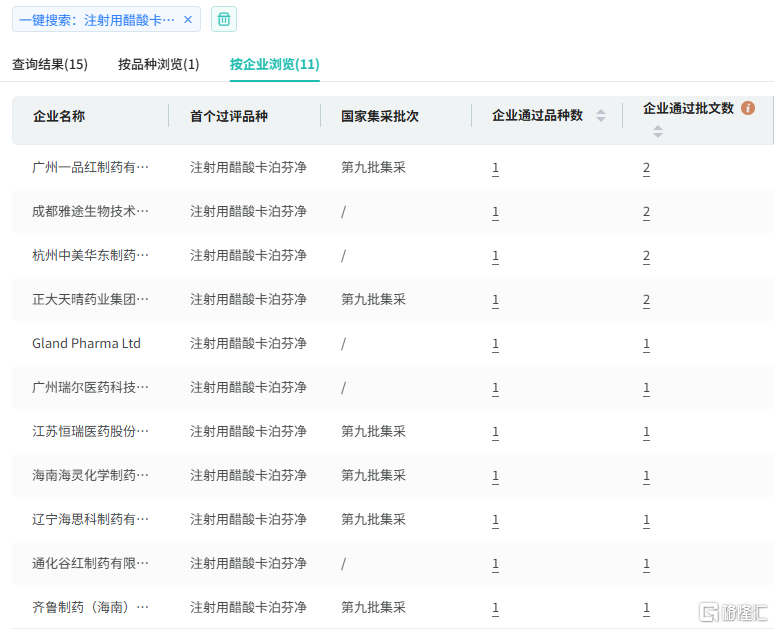Select company 广州瑞尔医药科技…
774x629 pixels.
click(90, 387)
